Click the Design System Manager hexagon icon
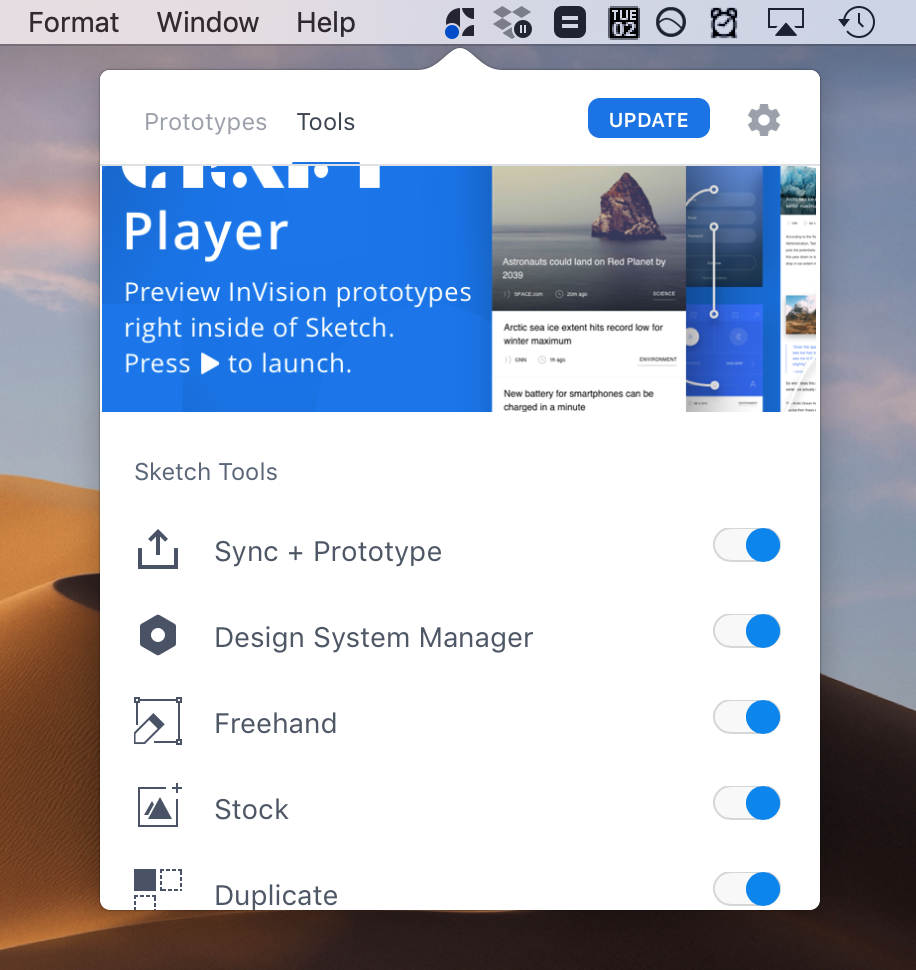 tap(158, 635)
